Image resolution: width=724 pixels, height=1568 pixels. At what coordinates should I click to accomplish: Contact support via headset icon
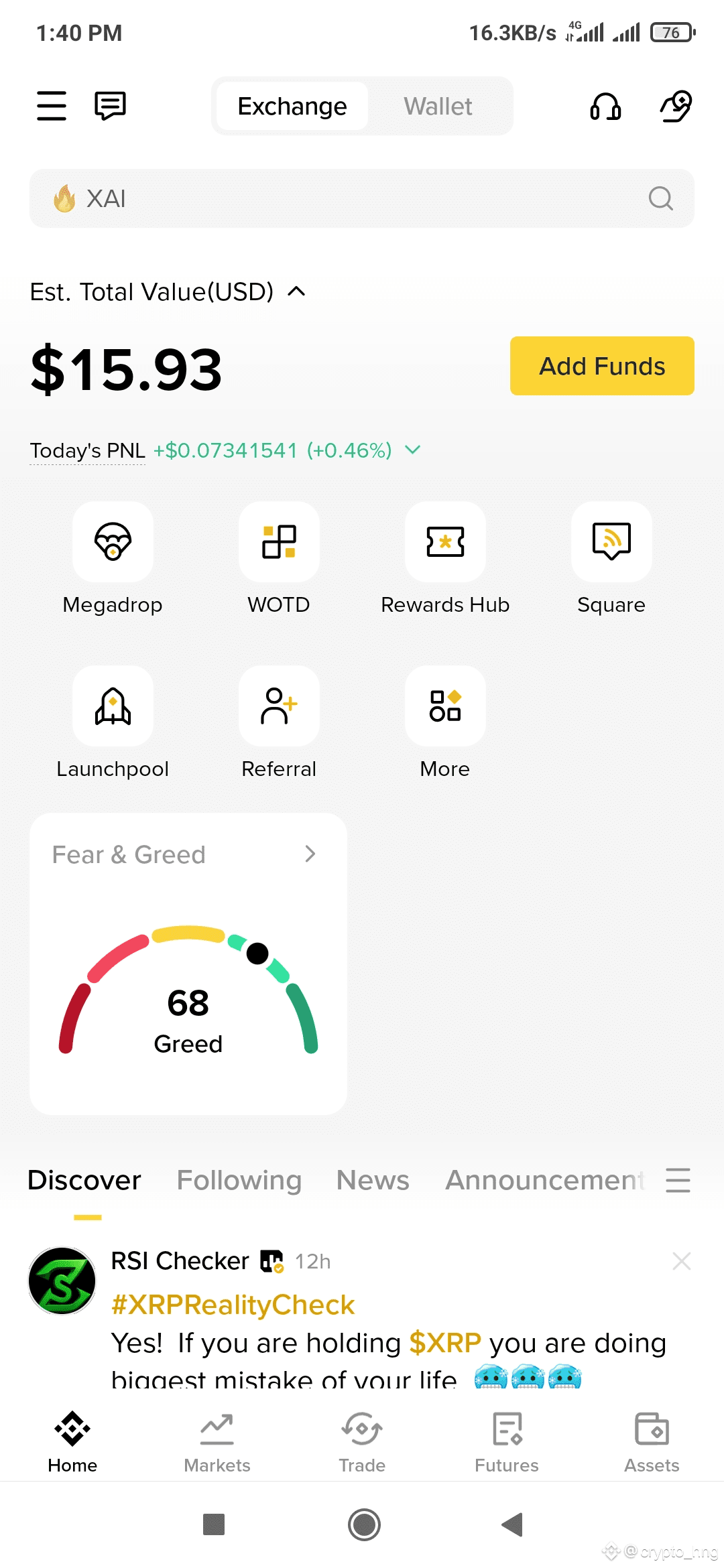[605, 106]
